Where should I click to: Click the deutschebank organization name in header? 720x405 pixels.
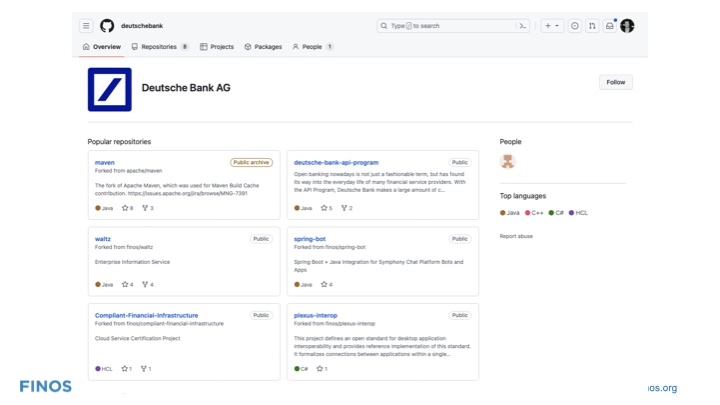tap(142, 26)
